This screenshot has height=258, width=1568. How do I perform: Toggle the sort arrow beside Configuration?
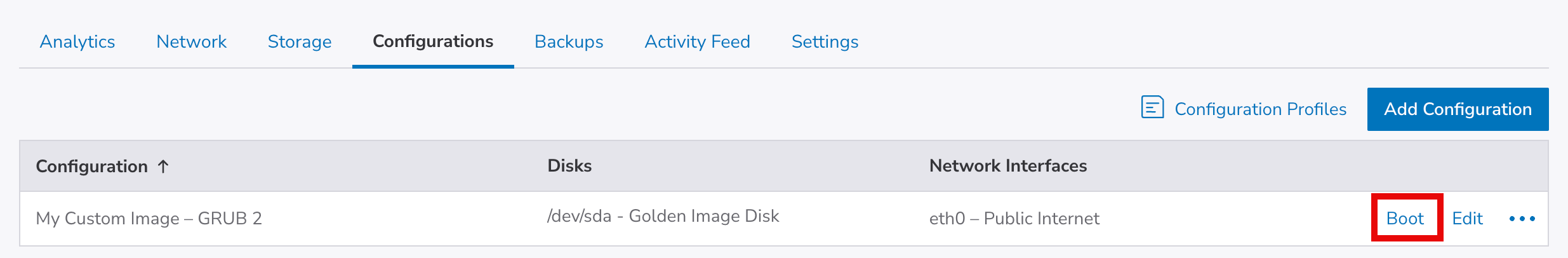click(163, 166)
